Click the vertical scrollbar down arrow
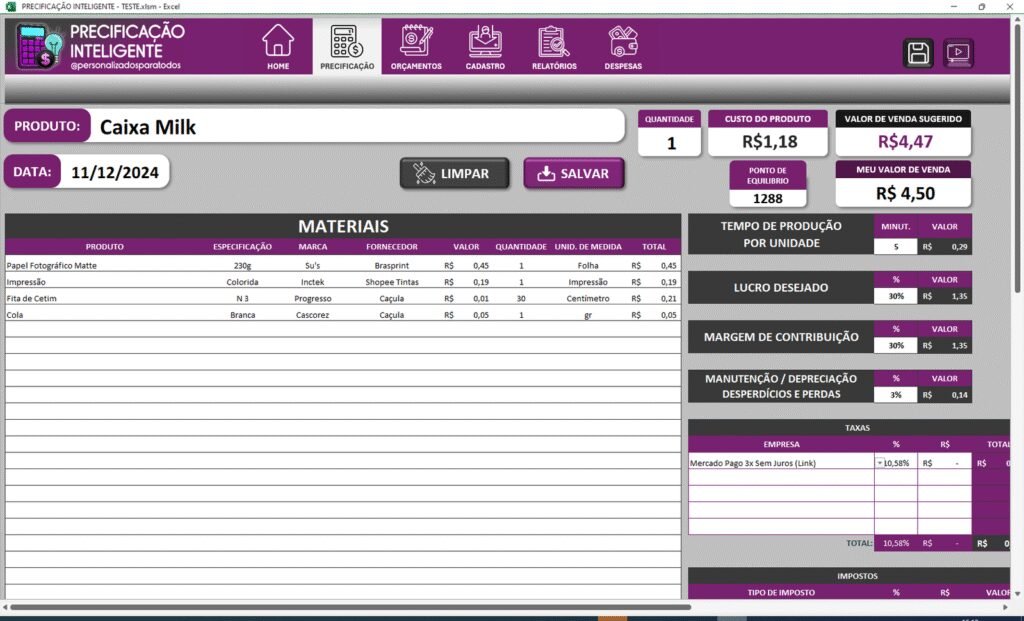The image size is (1024, 621). click(1017, 594)
